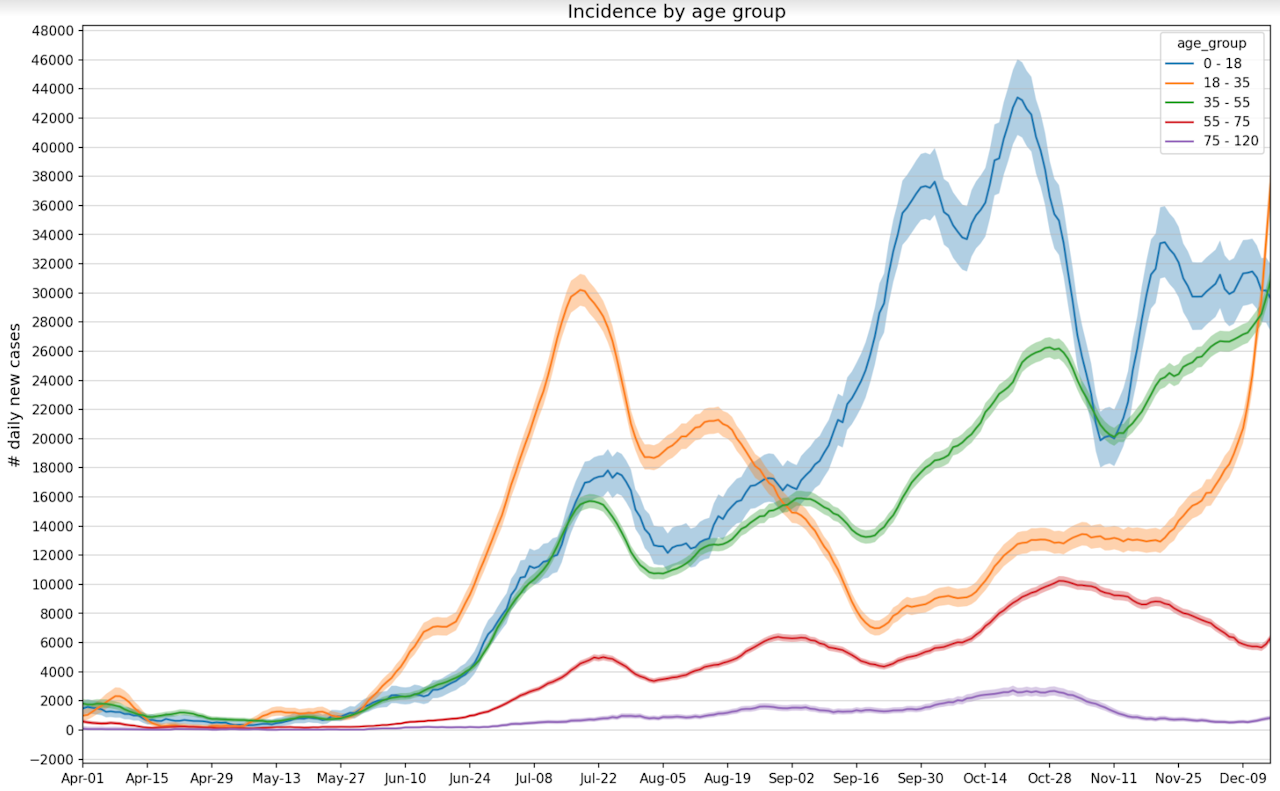Click the '38000' y-axis tick label

(x=53, y=176)
